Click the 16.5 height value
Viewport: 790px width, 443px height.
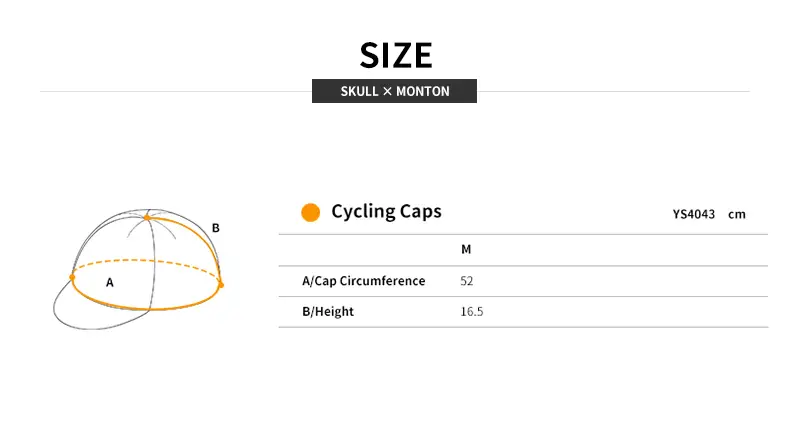(x=472, y=311)
